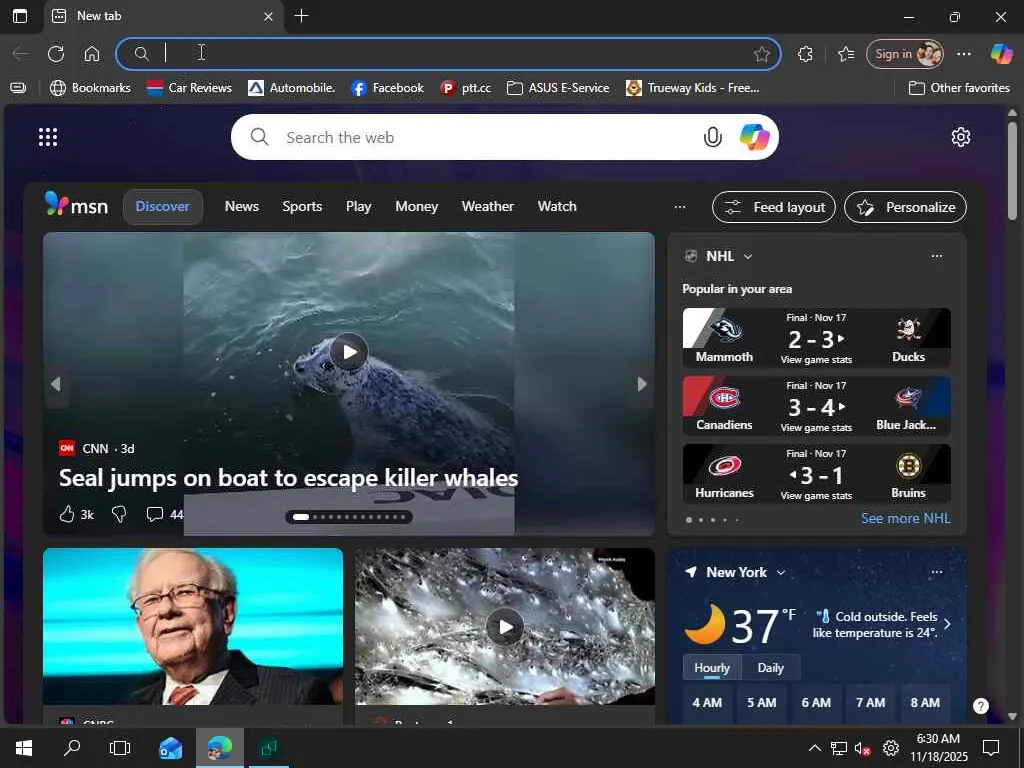Open the tab actions menu icon
1024x768 pixels.
(x=20, y=16)
